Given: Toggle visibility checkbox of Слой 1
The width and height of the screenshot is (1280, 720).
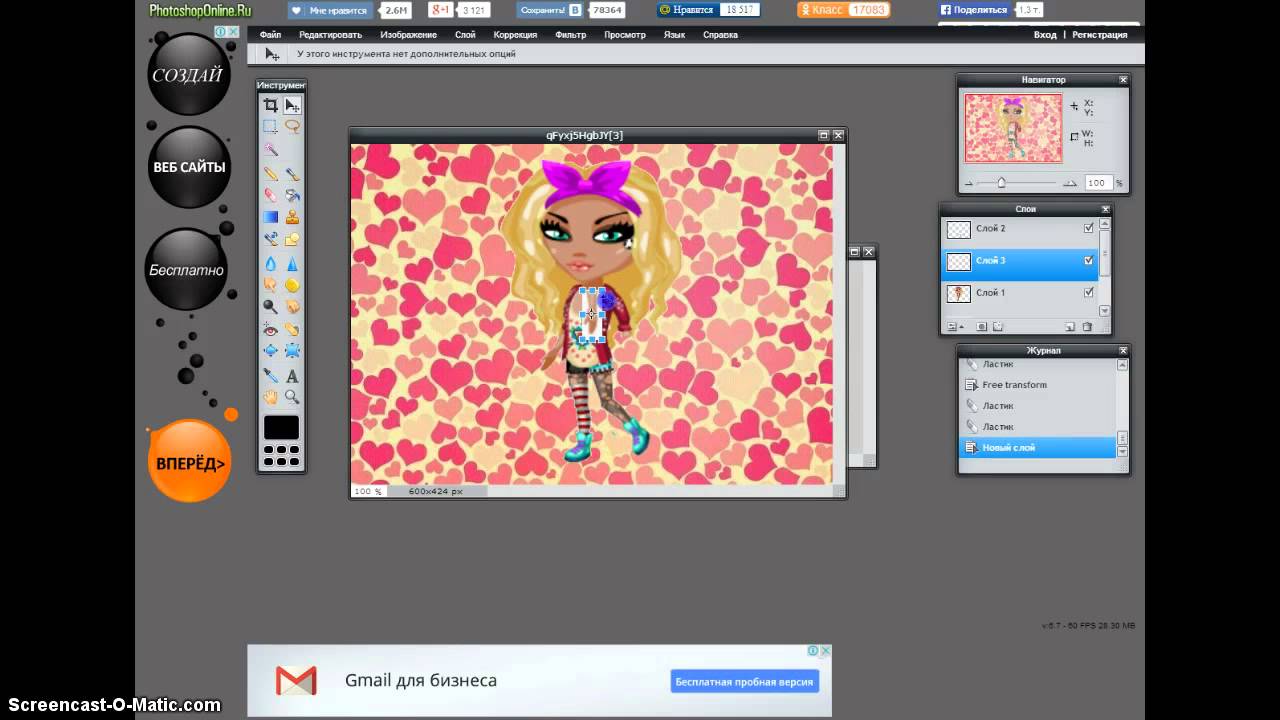Looking at the screenshot, I should tap(1089, 293).
